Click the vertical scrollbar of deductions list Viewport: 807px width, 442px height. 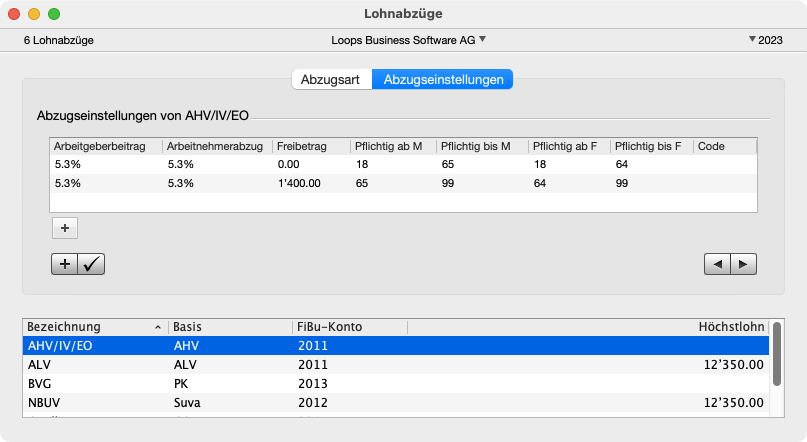pyautogui.click(x=777, y=355)
